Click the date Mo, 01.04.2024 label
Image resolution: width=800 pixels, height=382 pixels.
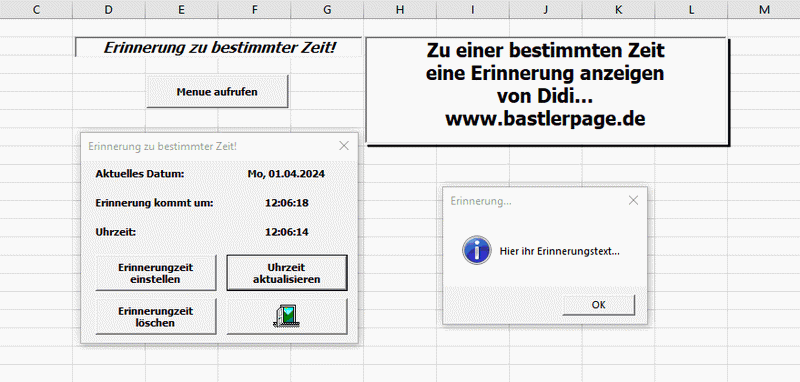coord(286,174)
